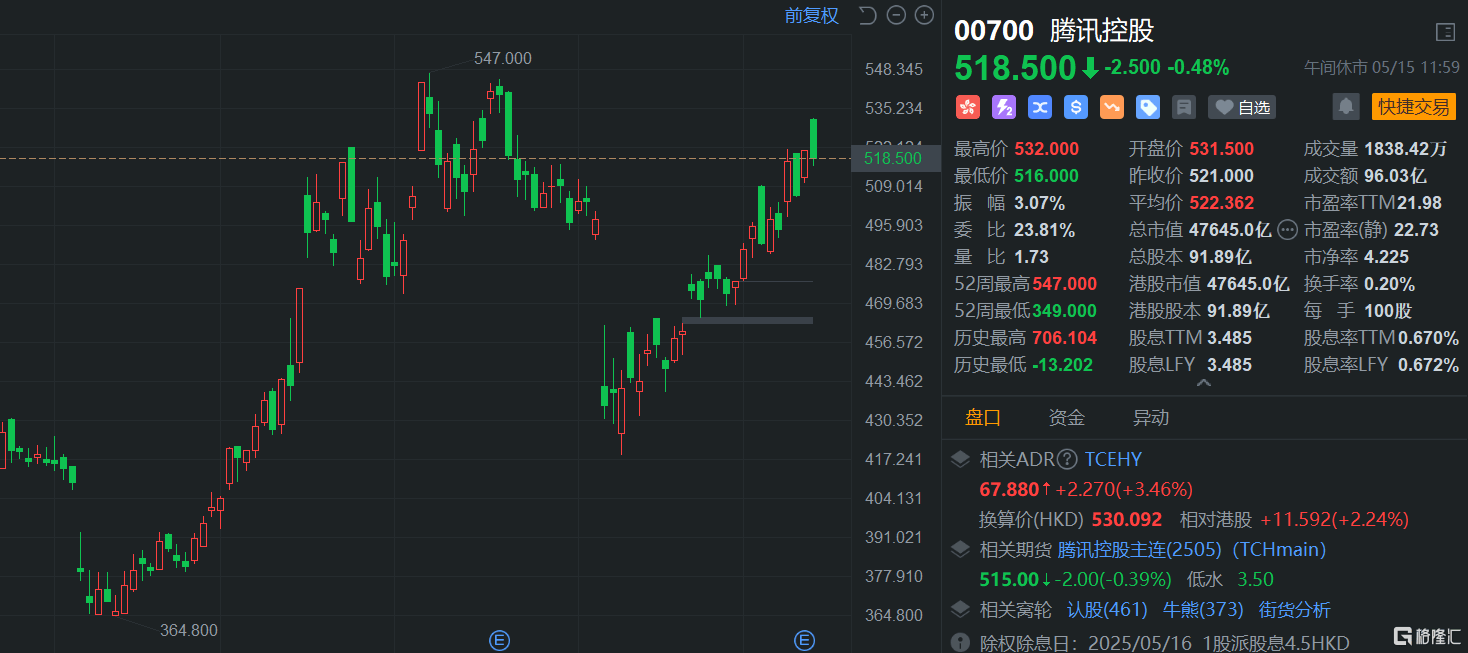Viewport: 1468px width, 653px height.
Task: Click the 历史最低 -13.202 value
Action: click(x=1062, y=365)
